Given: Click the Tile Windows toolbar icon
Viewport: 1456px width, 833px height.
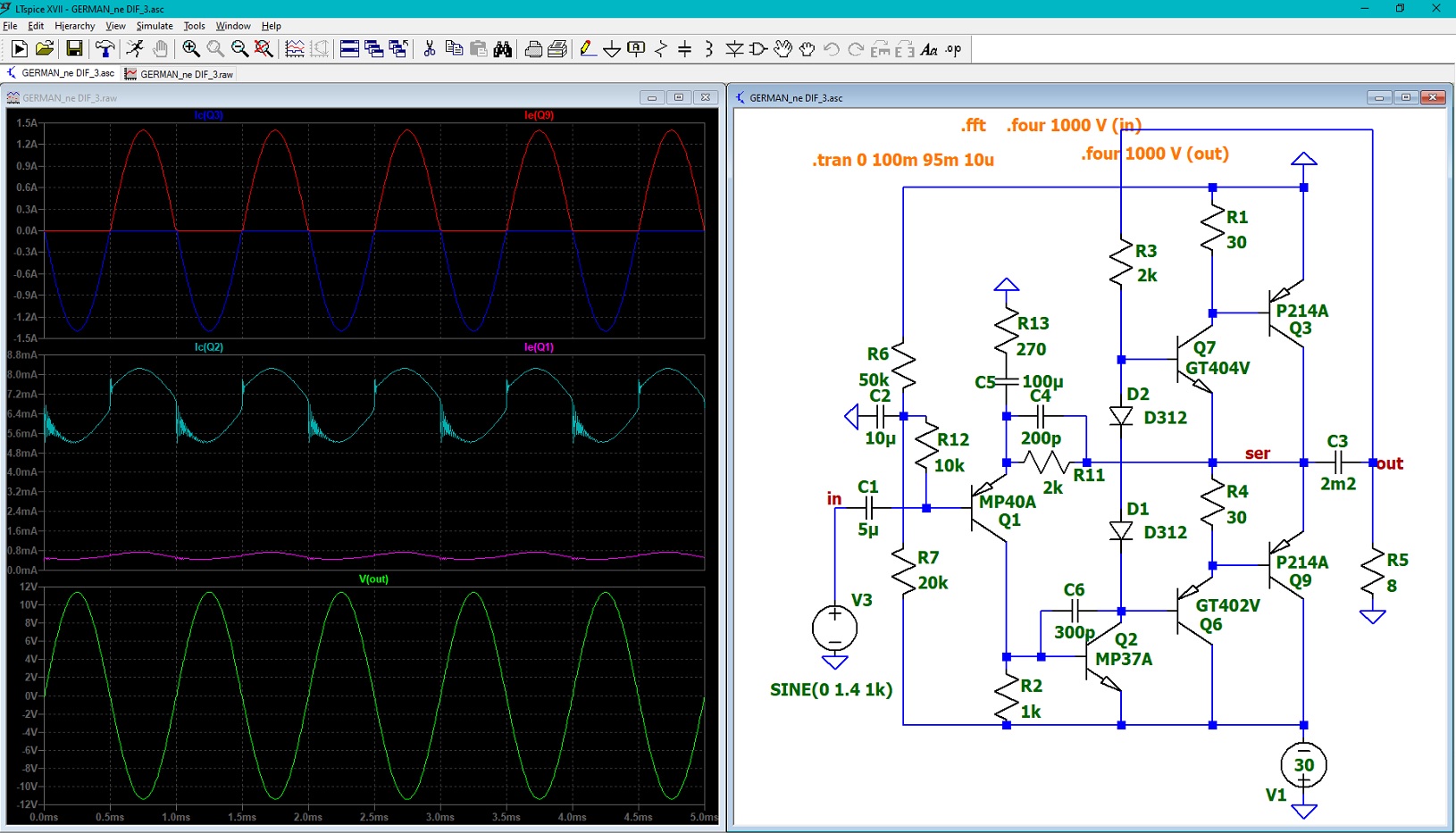Looking at the screenshot, I should click(349, 49).
